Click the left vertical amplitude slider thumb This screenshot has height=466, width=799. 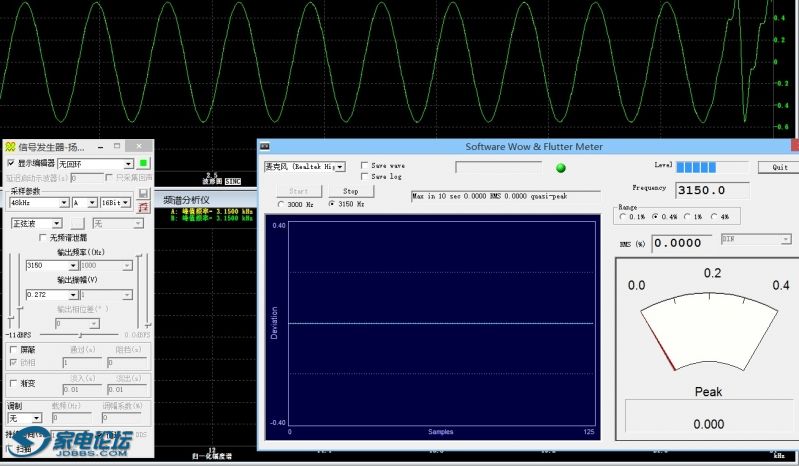tap(11, 318)
